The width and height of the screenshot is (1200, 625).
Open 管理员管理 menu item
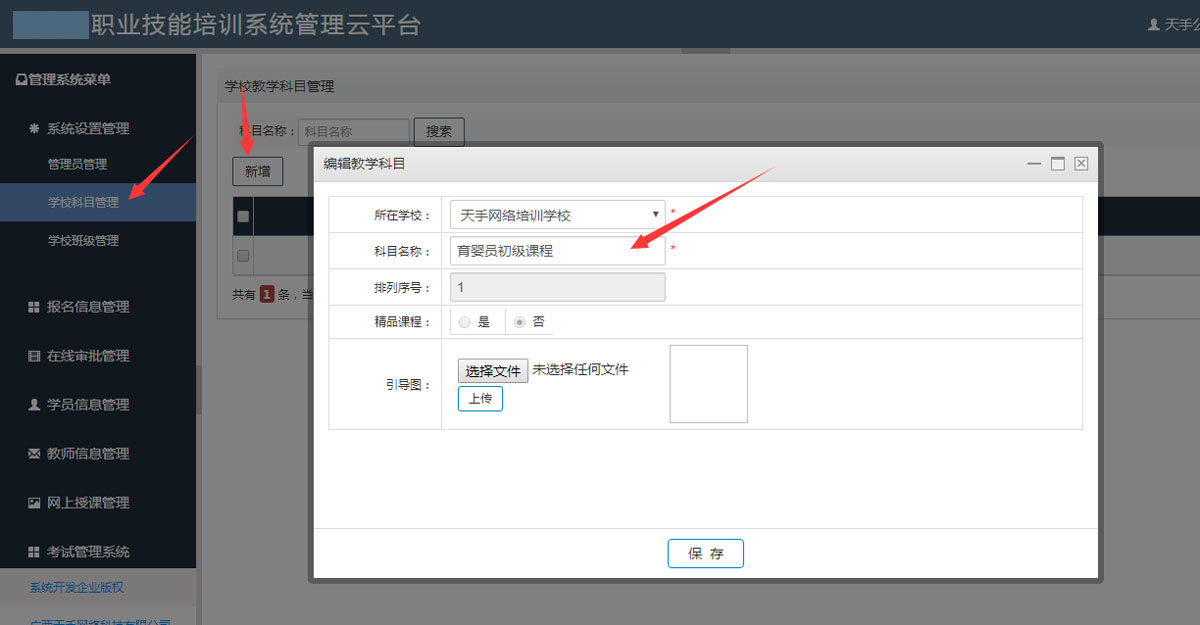[x=77, y=165]
